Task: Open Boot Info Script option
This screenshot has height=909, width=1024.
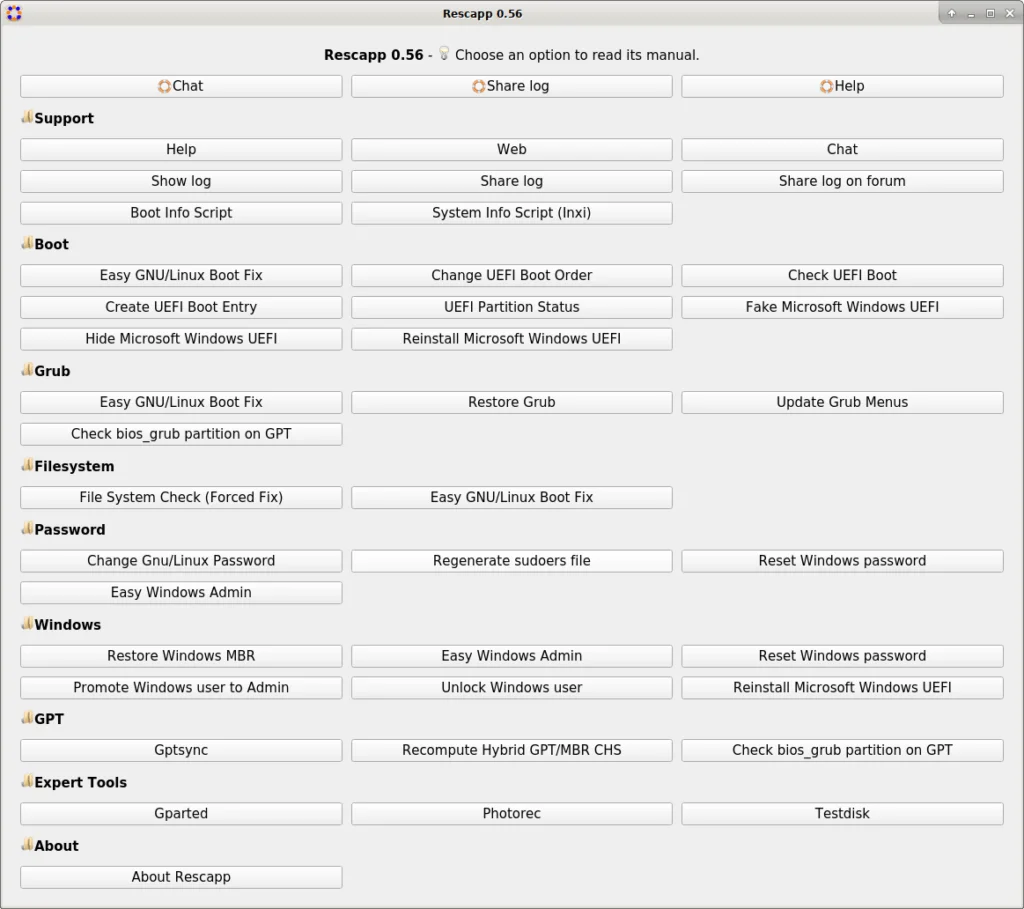Action: [x=181, y=213]
